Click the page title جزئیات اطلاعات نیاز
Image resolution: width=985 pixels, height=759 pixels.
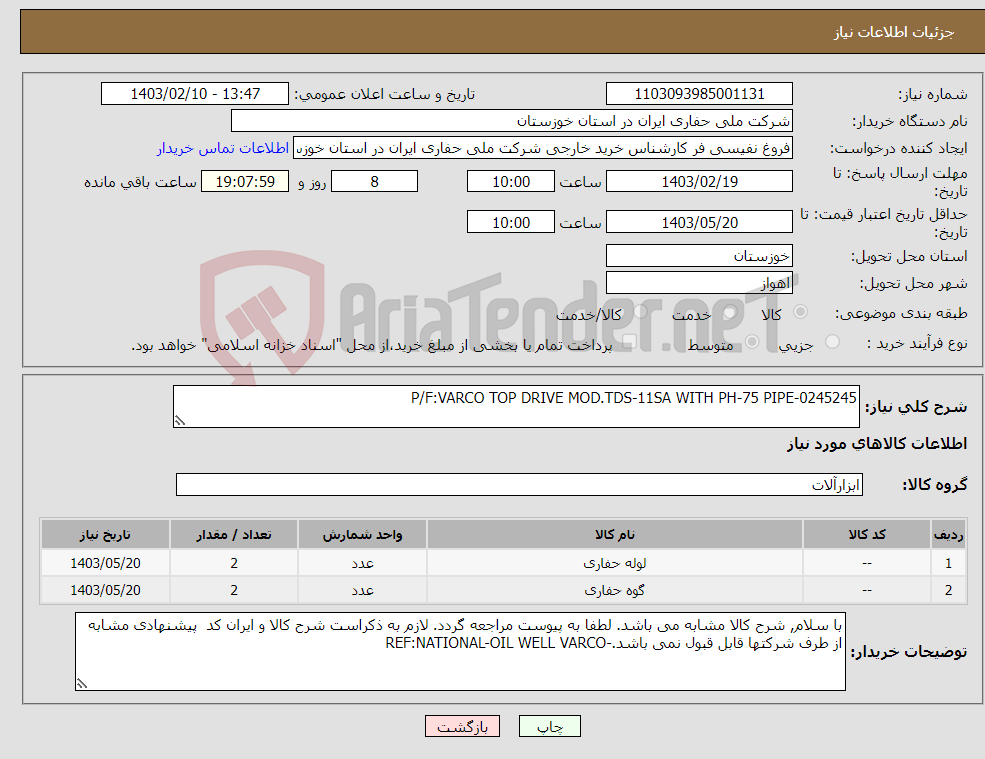coord(894,32)
